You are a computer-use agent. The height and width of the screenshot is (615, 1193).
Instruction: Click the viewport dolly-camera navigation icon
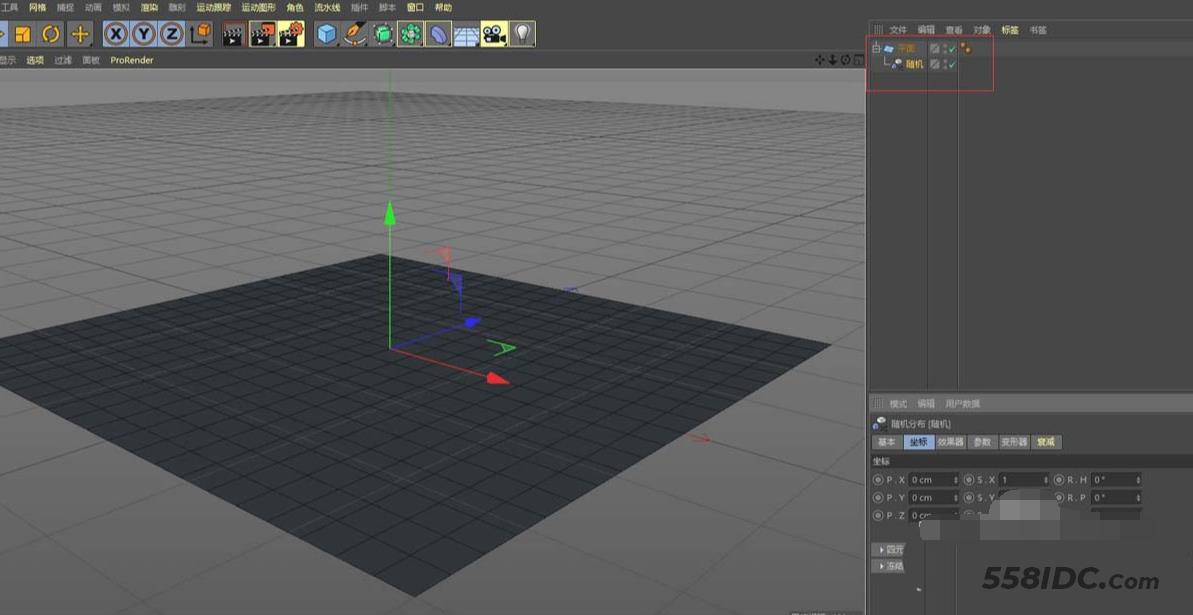[x=832, y=59]
